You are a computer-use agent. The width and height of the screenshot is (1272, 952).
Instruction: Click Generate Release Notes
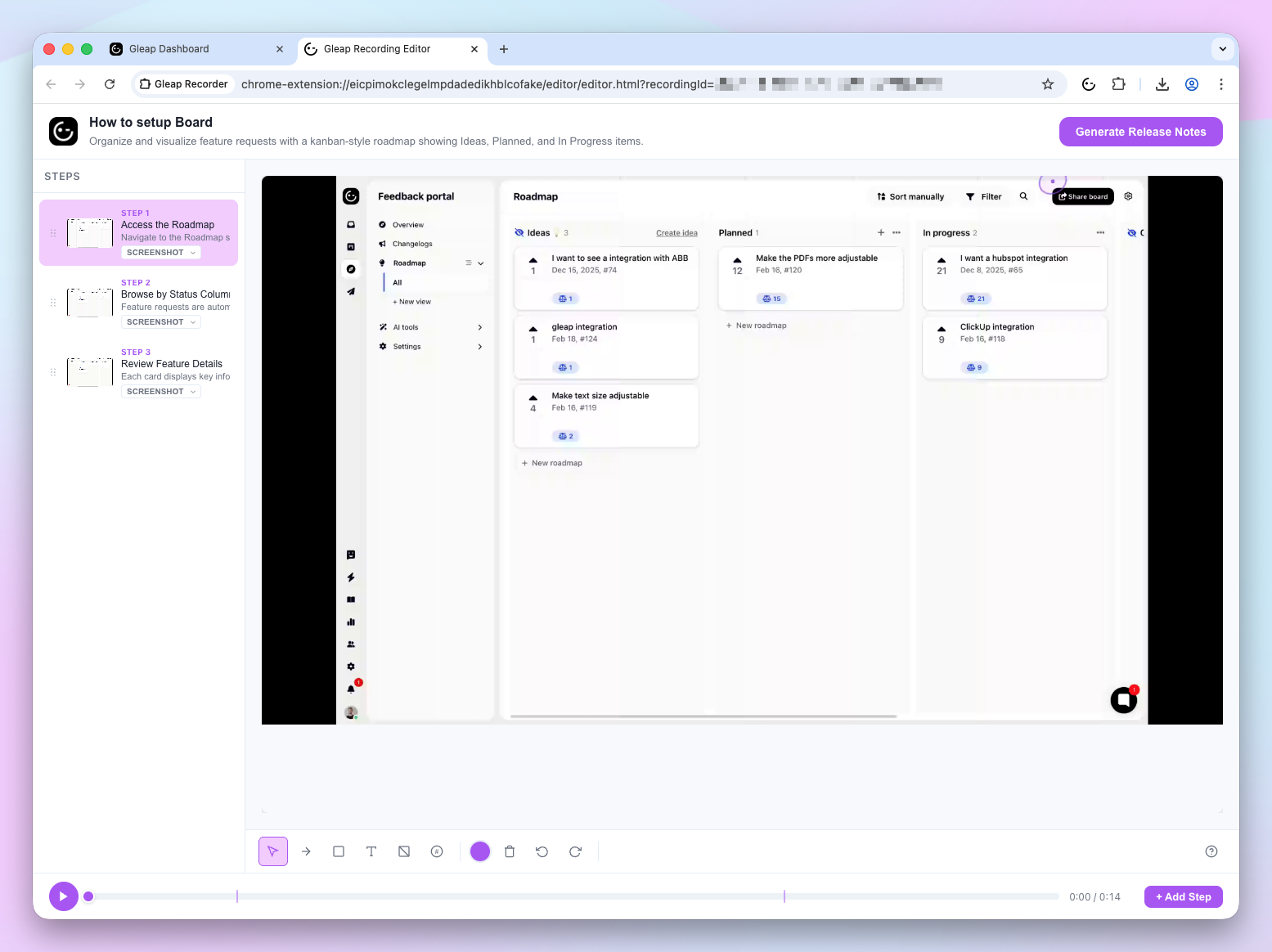coord(1140,132)
